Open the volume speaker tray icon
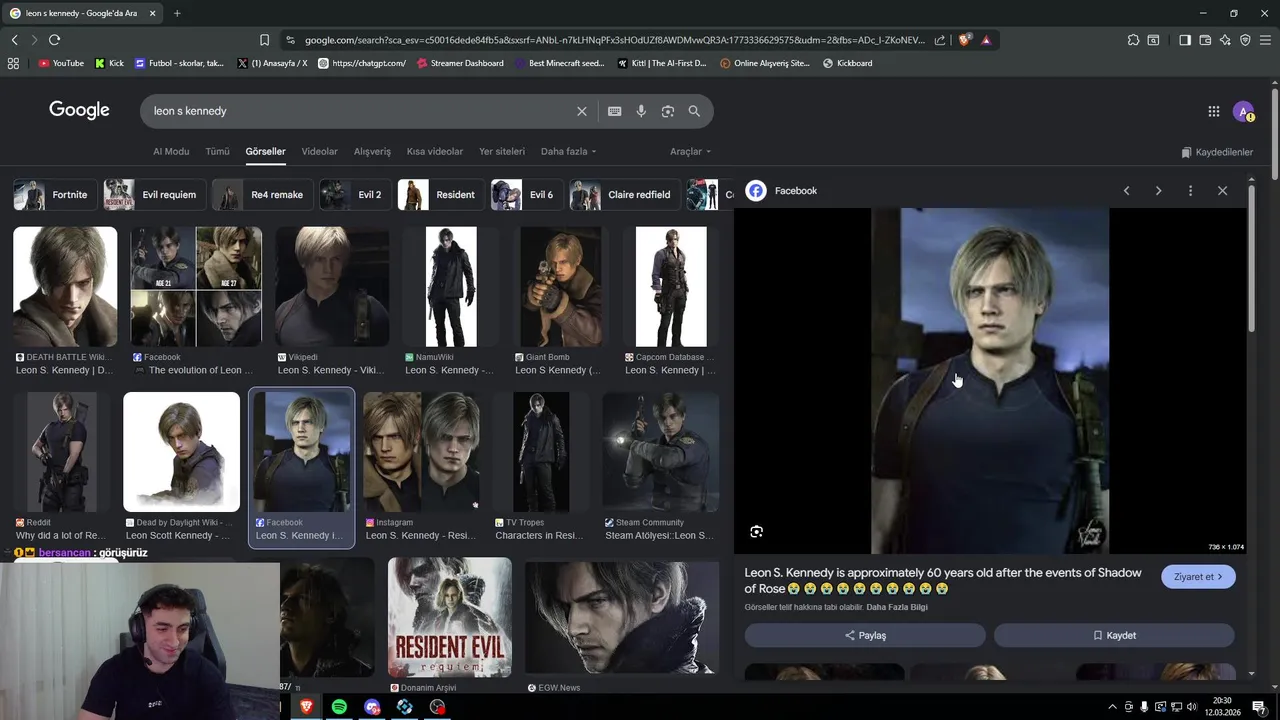The image size is (1280, 720). pyautogui.click(x=1191, y=707)
